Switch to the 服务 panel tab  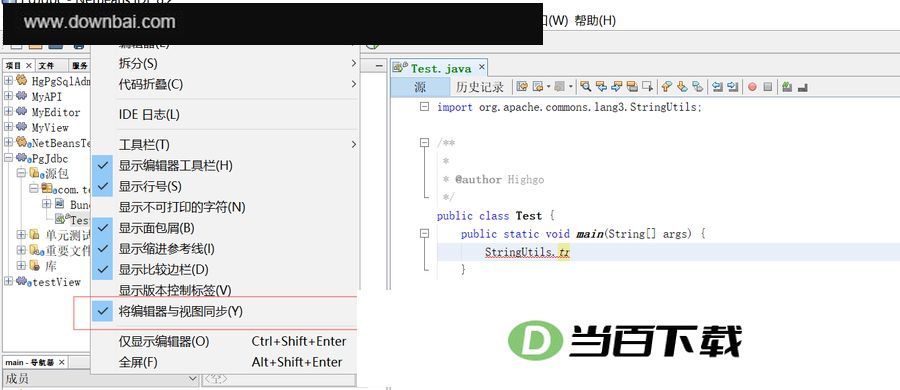80,66
